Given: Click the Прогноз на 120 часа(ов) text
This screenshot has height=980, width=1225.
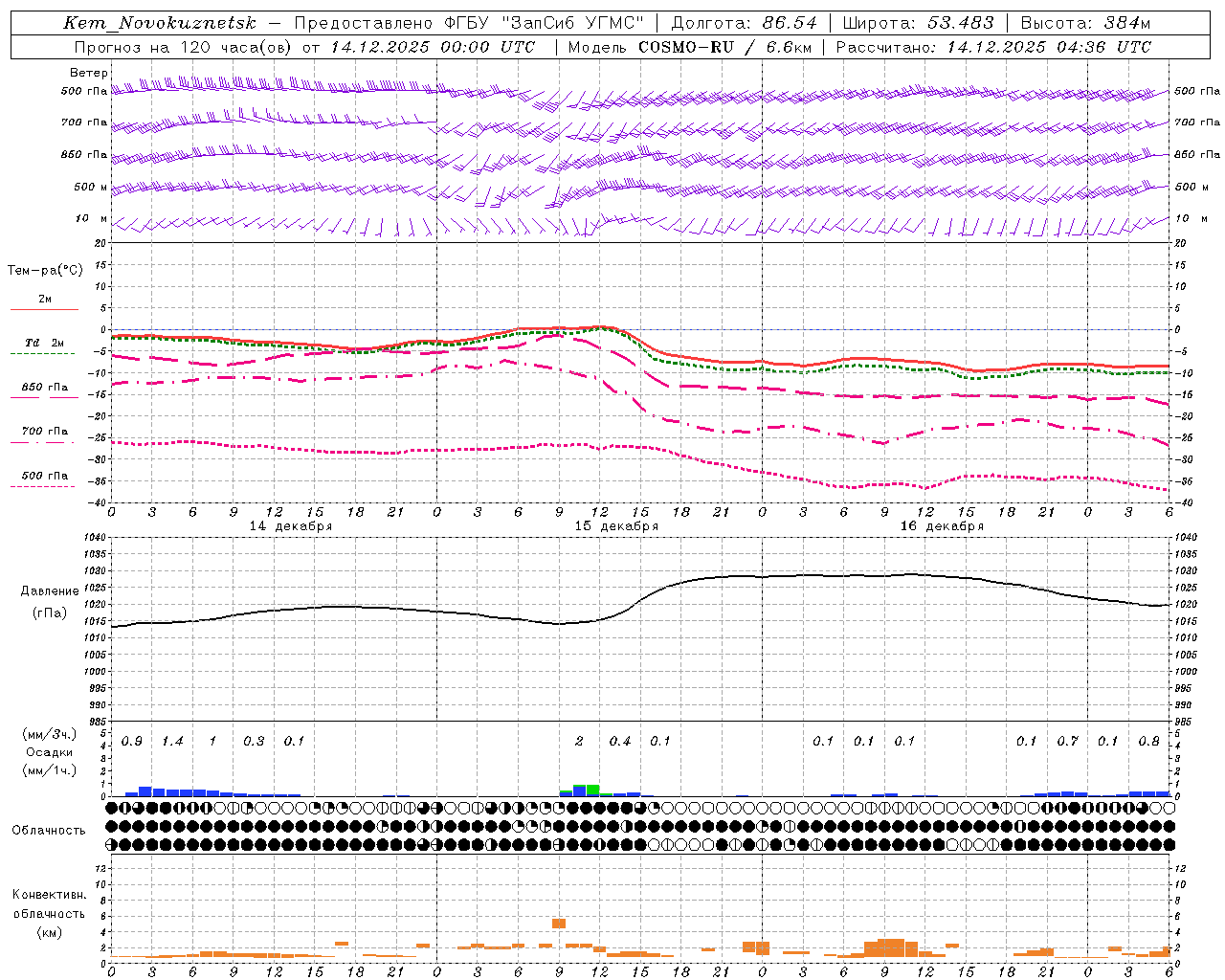Looking at the screenshot, I should (x=184, y=47).
